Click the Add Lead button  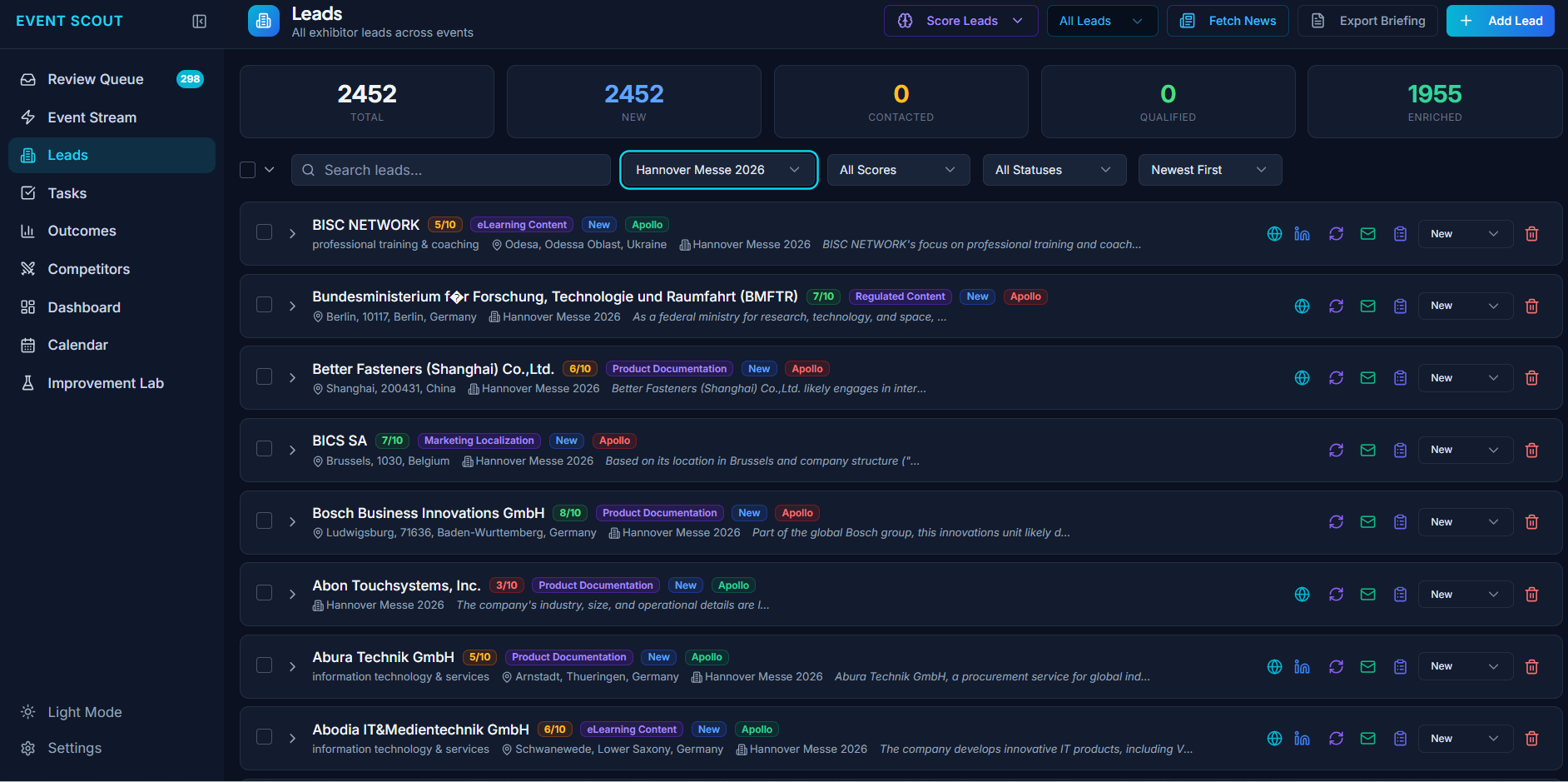(1501, 21)
